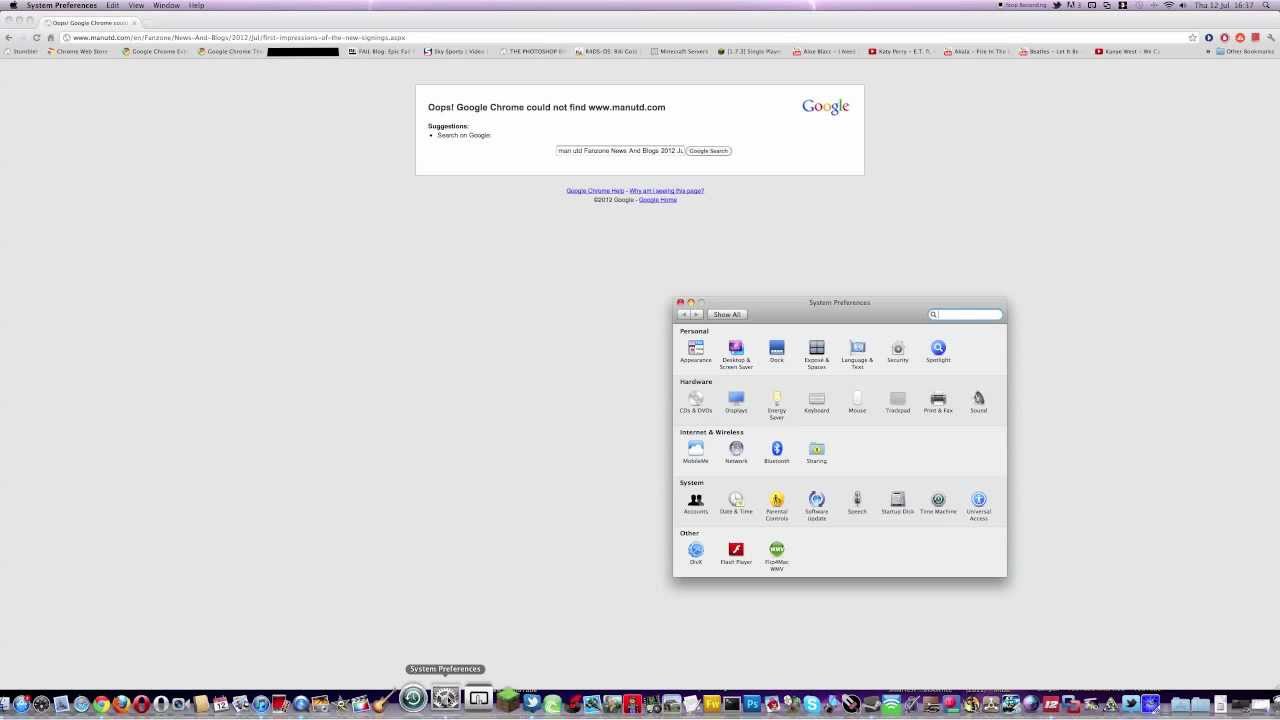
Task: Open the Speech preference pane
Action: (x=857, y=503)
